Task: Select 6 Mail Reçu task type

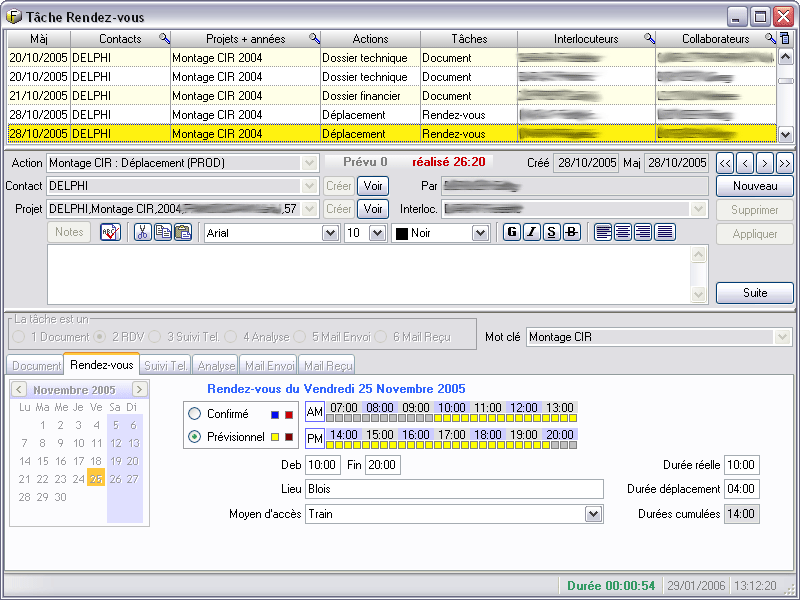Action: (381, 337)
